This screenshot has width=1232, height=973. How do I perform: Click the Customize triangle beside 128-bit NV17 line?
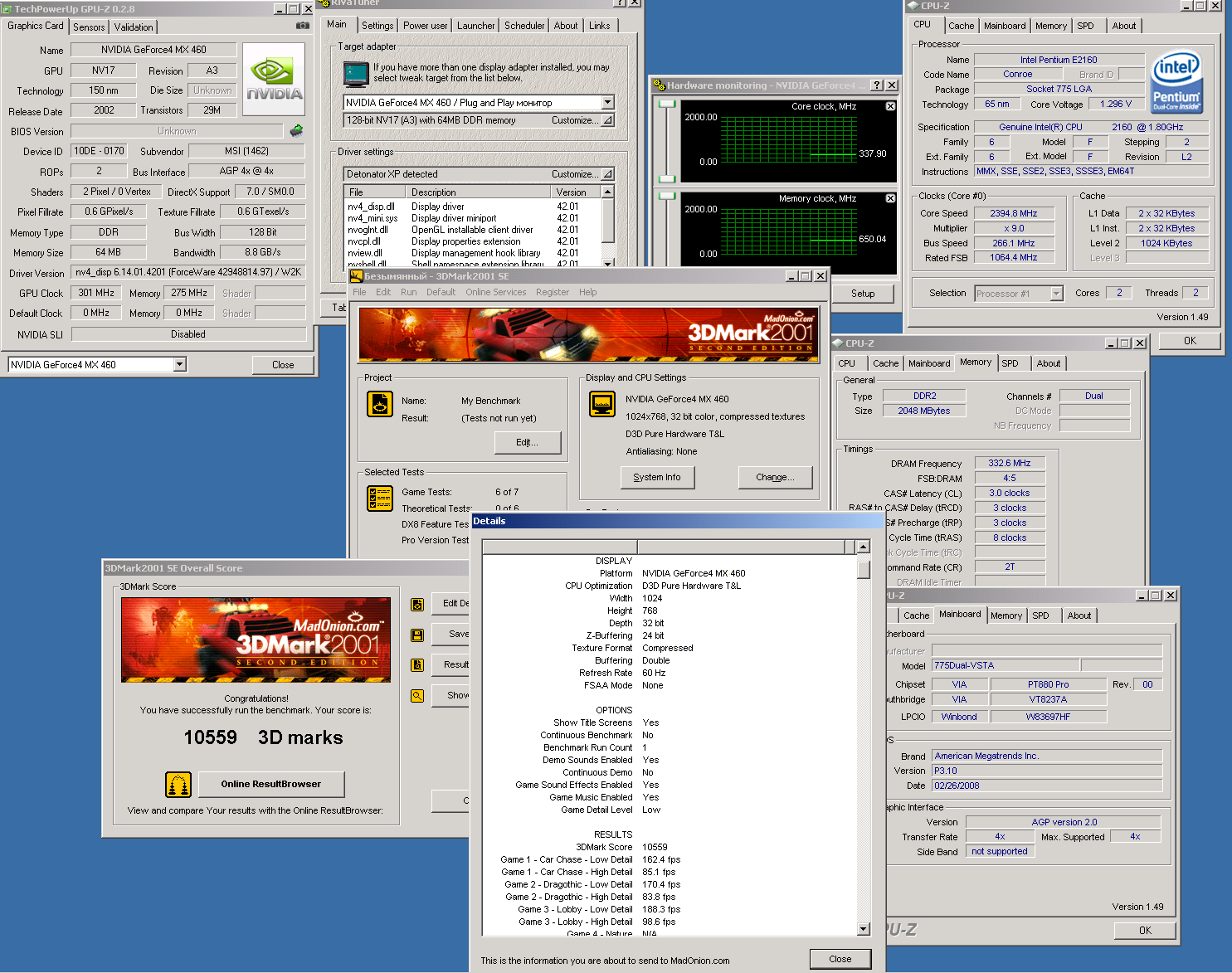(x=607, y=120)
